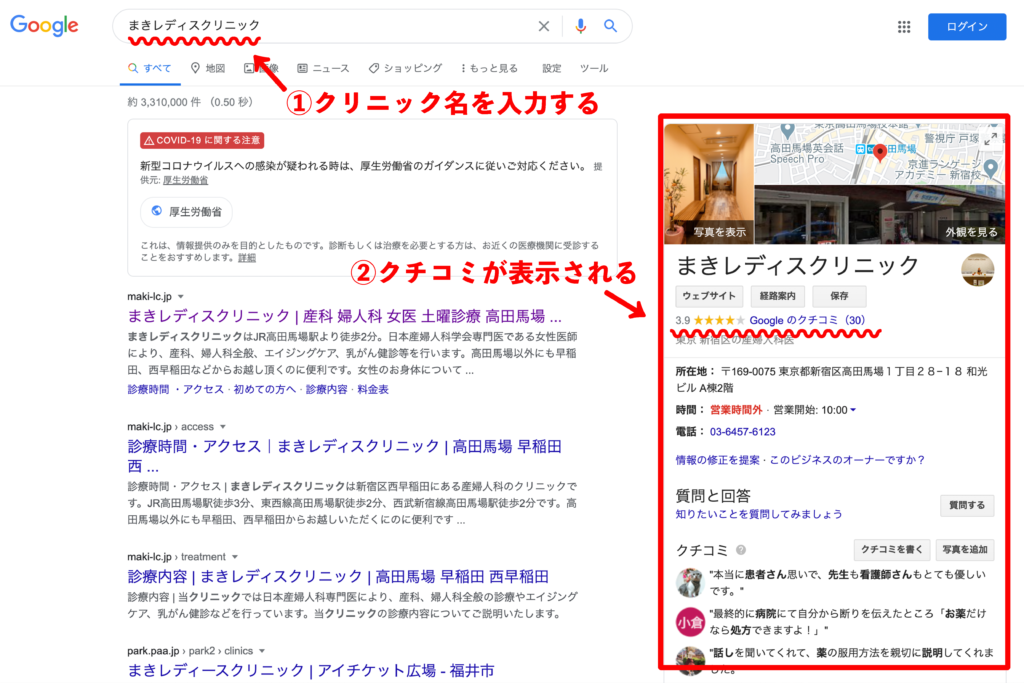
Task: Click the clear search X icon
Action: click(x=544, y=27)
